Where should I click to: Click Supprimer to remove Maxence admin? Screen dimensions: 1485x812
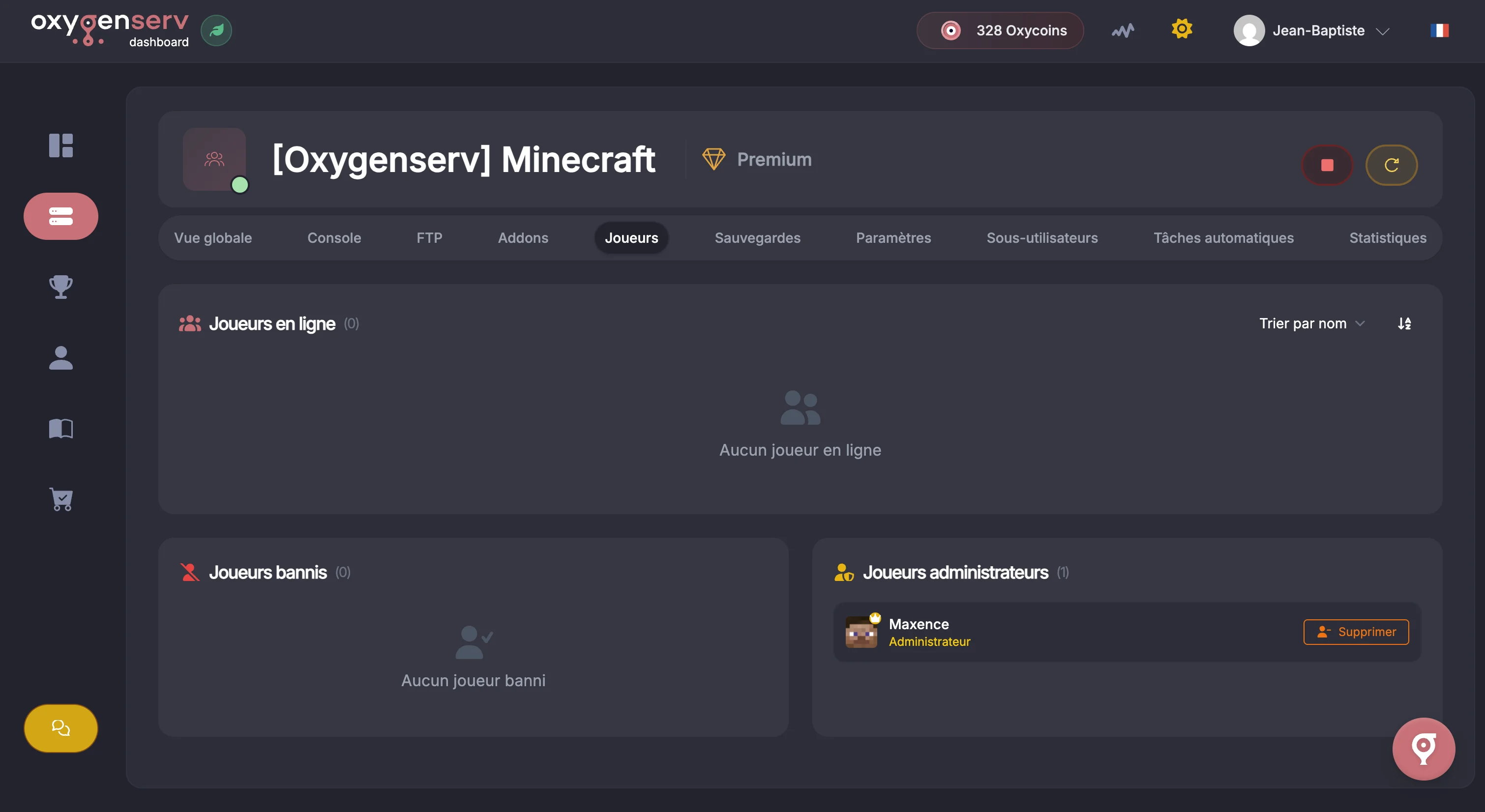click(x=1356, y=632)
